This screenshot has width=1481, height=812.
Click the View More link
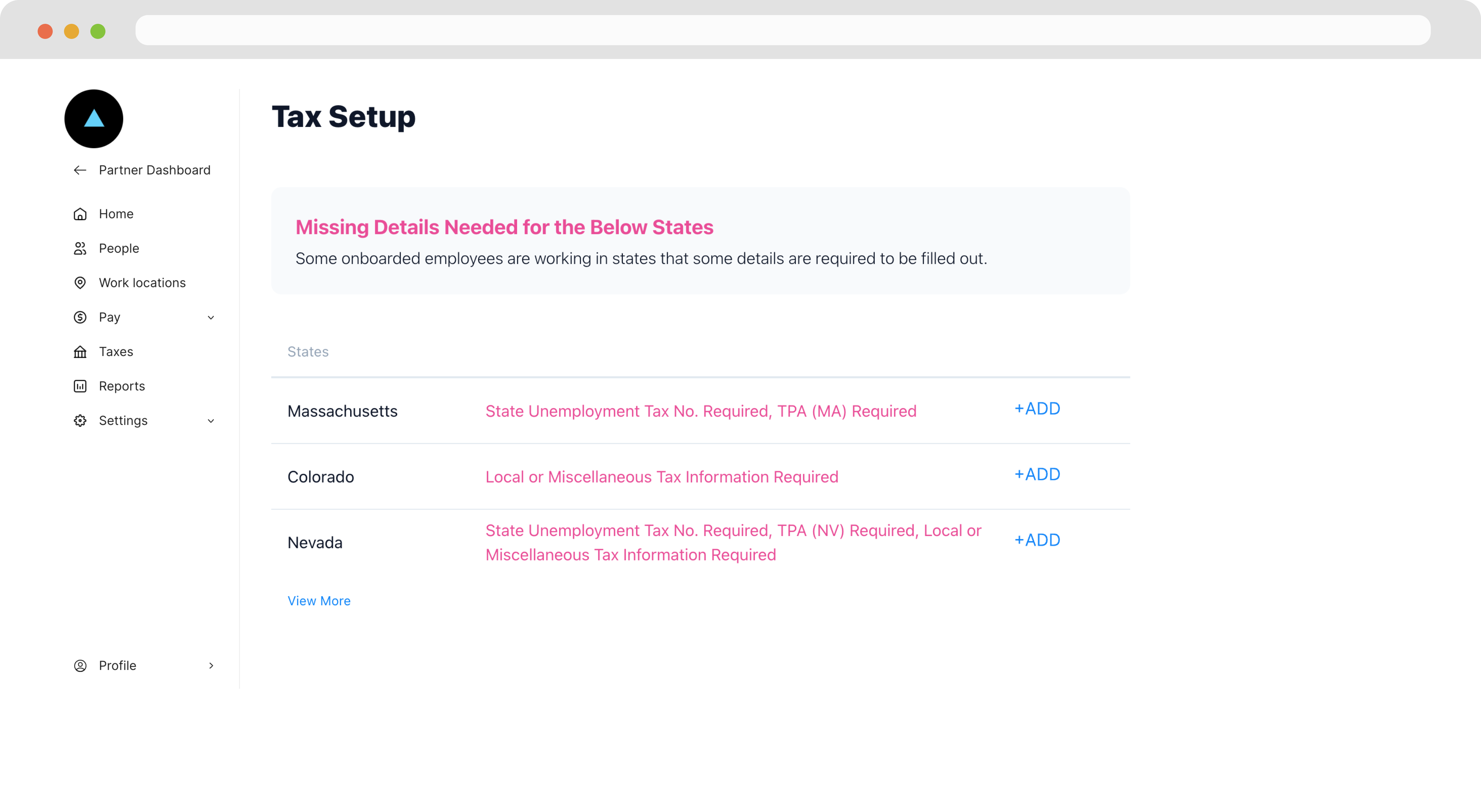click(319, 601)
